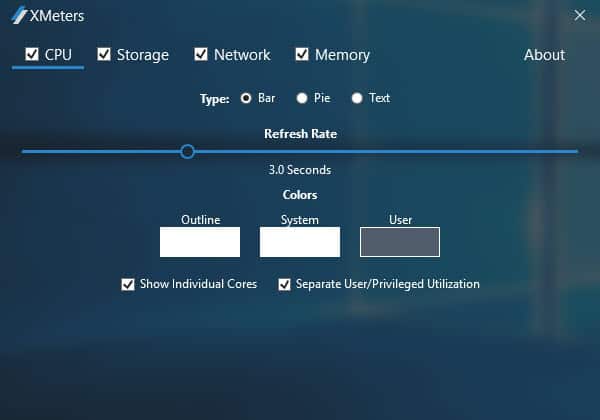Viewport: 600px width, 420px height.
Task: Click the Refresh Rate slider handle
Action: 187,151
